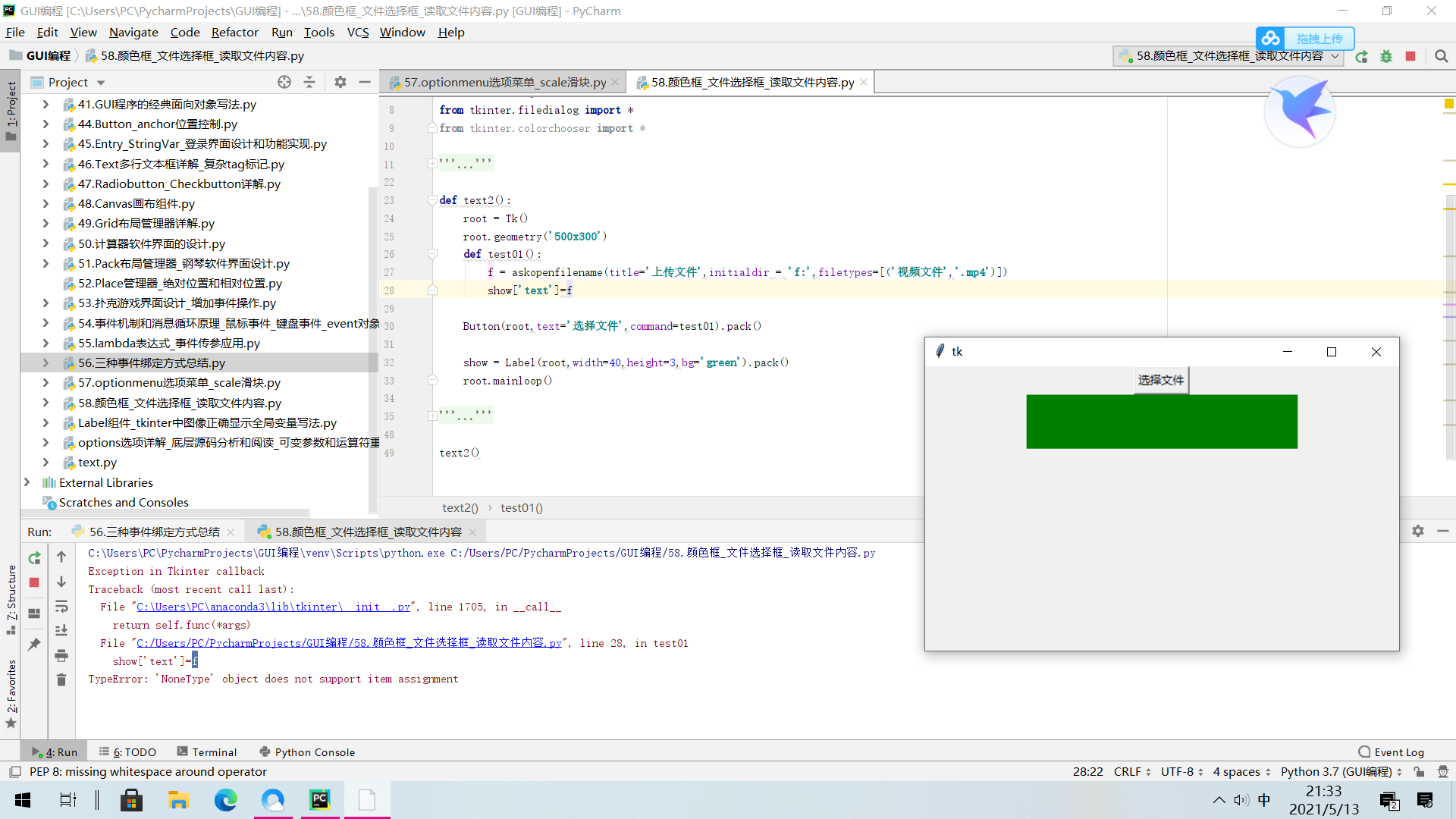Image resolution: width=1456 pixels, height=819 pixels.
Task: Click the green Label in tk window
Action: click(x=1162, y=422)
